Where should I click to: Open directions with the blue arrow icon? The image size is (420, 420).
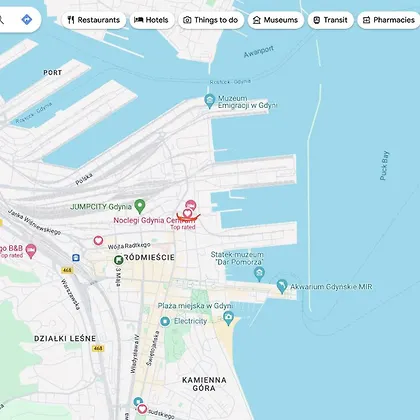coord(27,20)
